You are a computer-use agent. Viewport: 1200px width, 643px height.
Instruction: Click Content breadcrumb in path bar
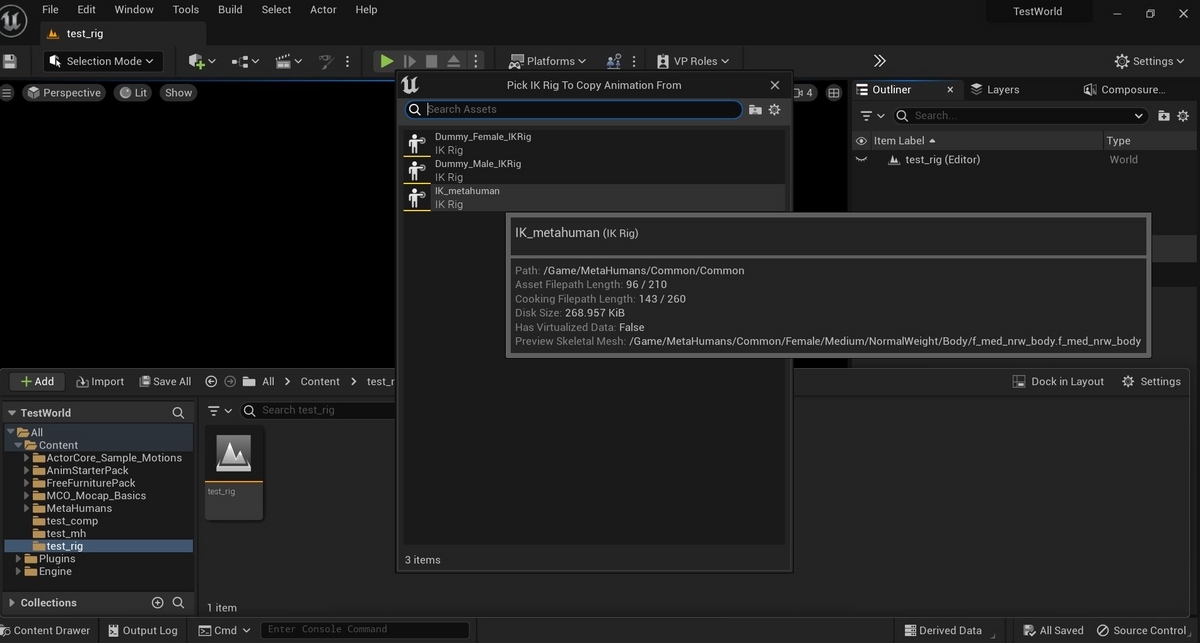click(x=320, y=381)
